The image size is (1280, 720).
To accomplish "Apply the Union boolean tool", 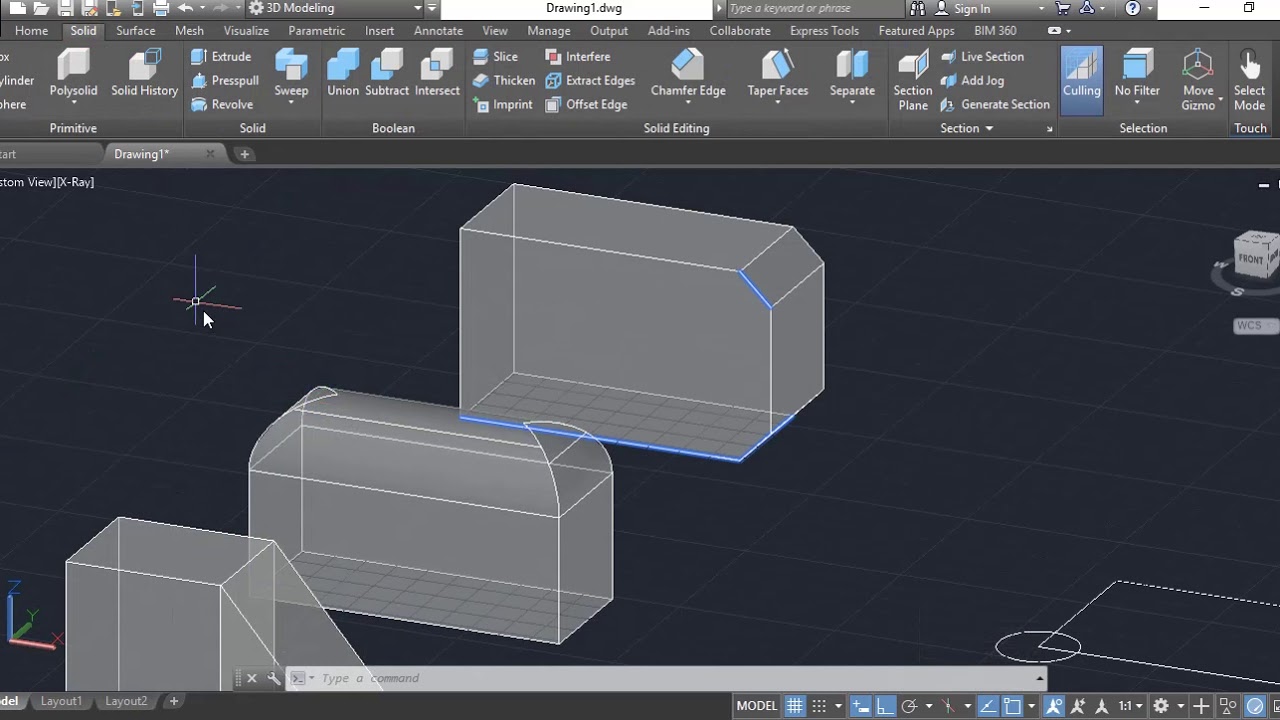I will pyautogui.click(x=343, y=74).
